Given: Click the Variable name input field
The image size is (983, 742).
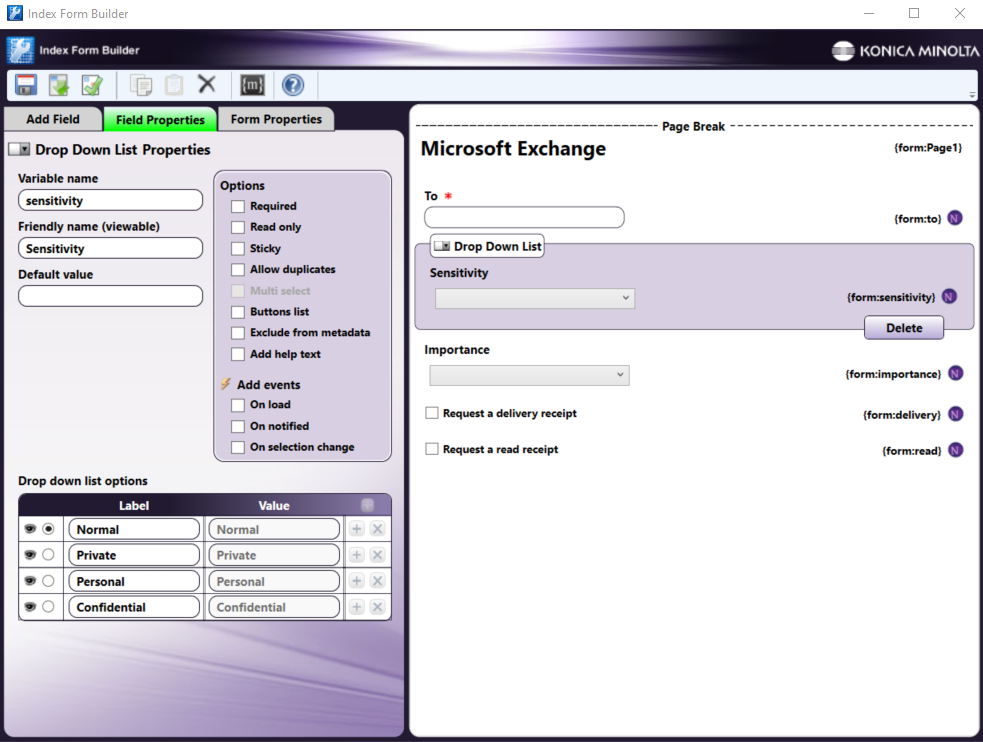Looking at the screenshot, I should [110, 201].
